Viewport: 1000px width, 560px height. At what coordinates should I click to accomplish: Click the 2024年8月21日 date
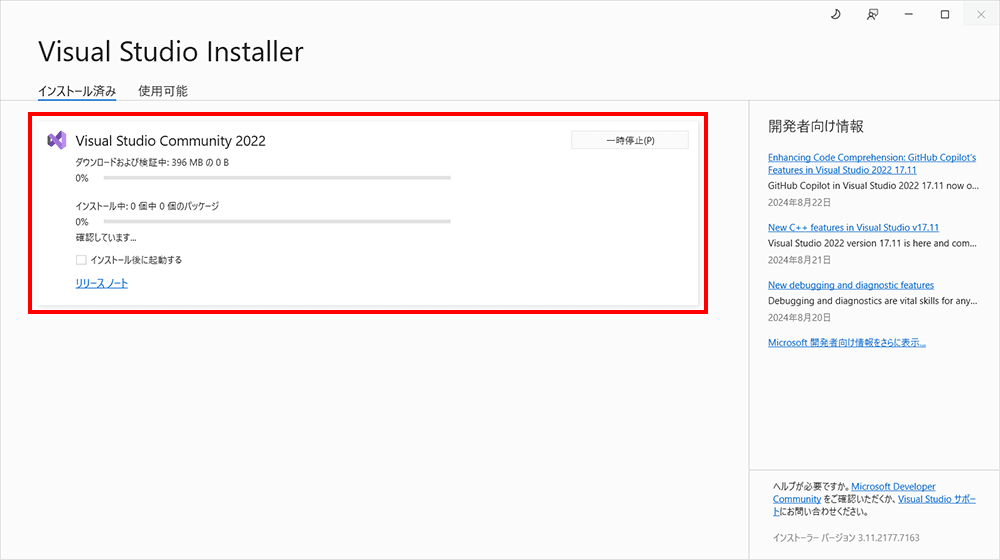(x=799, y=260)
